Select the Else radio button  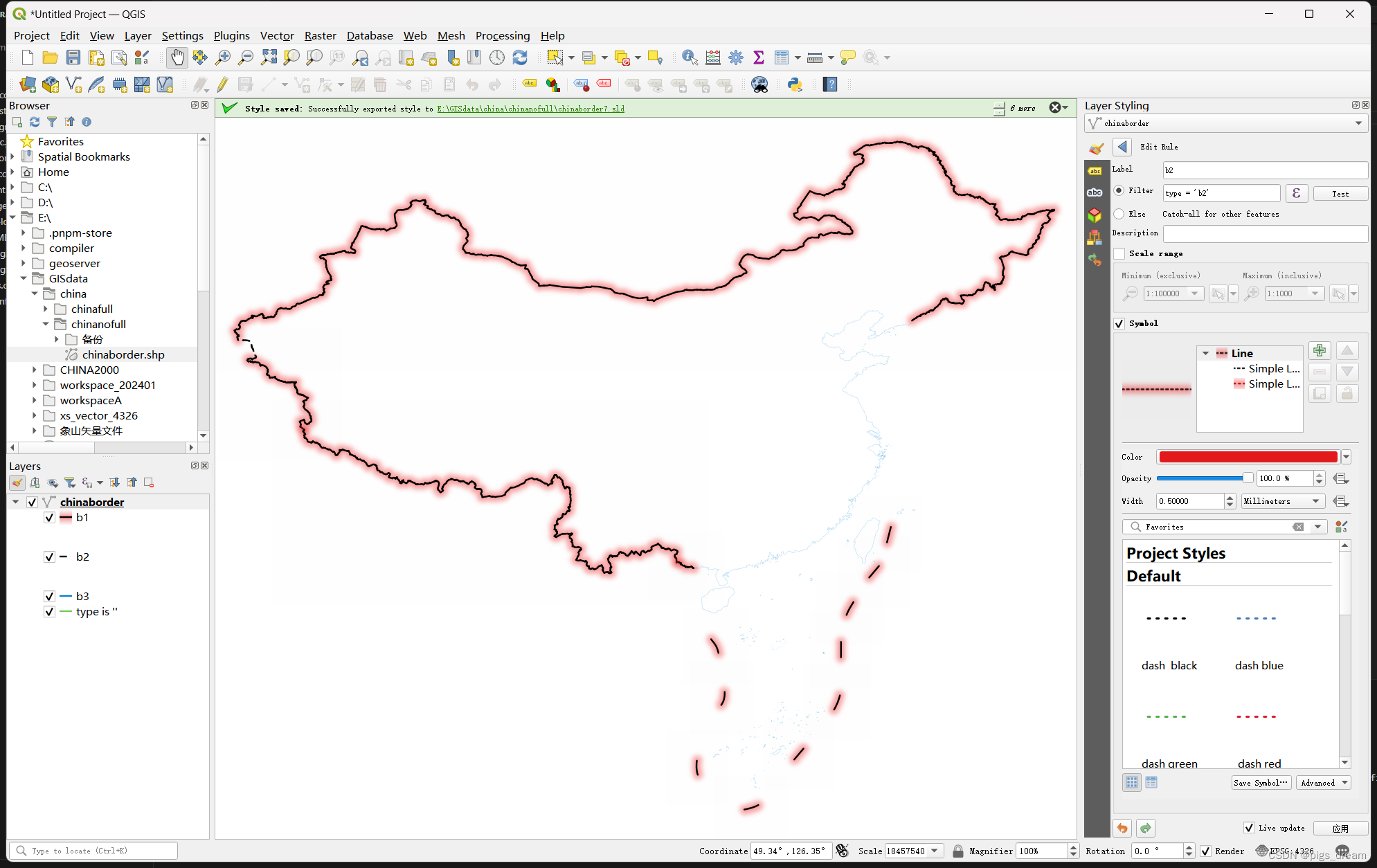point(1119,214)
